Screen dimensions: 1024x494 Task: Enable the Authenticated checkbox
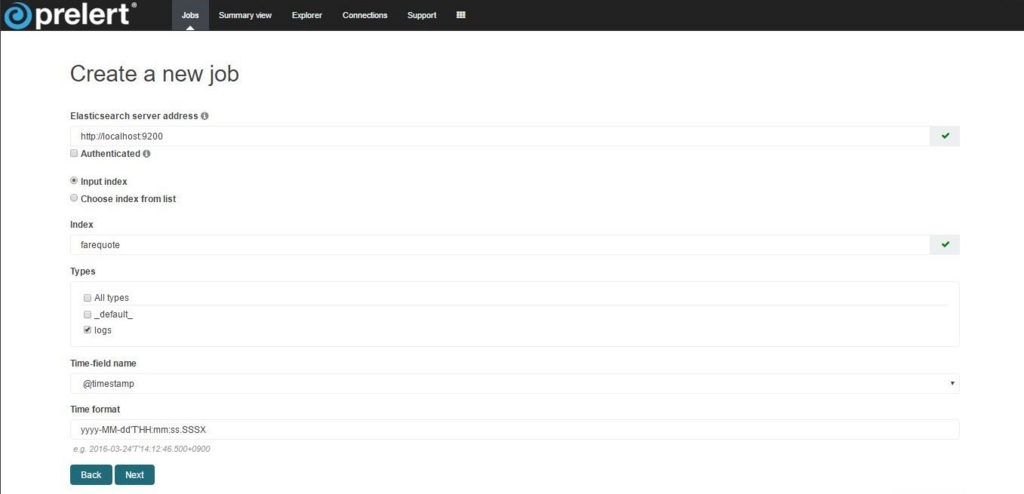[74, 154]
